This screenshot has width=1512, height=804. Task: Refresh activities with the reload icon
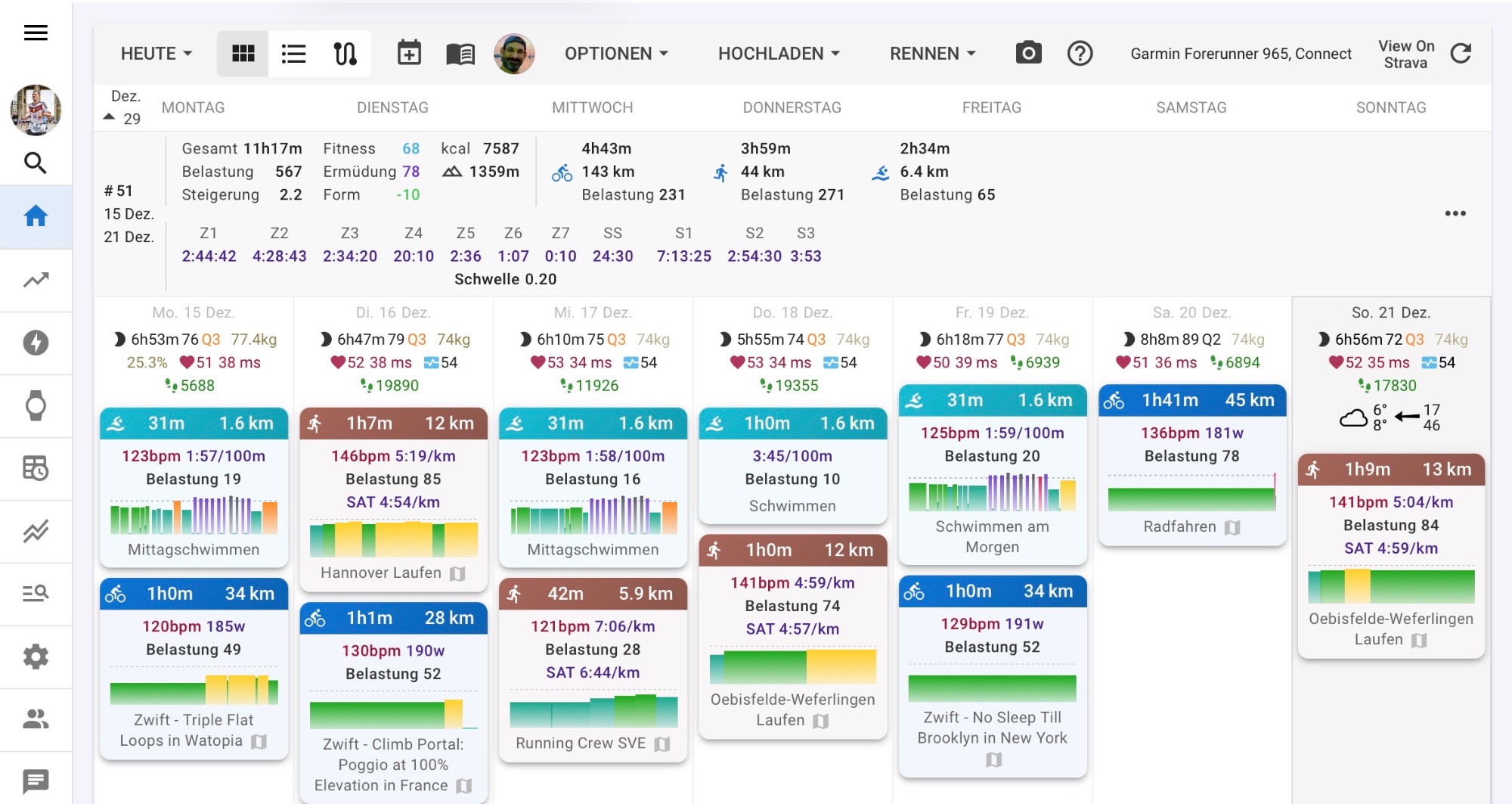tap(1461, 53)
